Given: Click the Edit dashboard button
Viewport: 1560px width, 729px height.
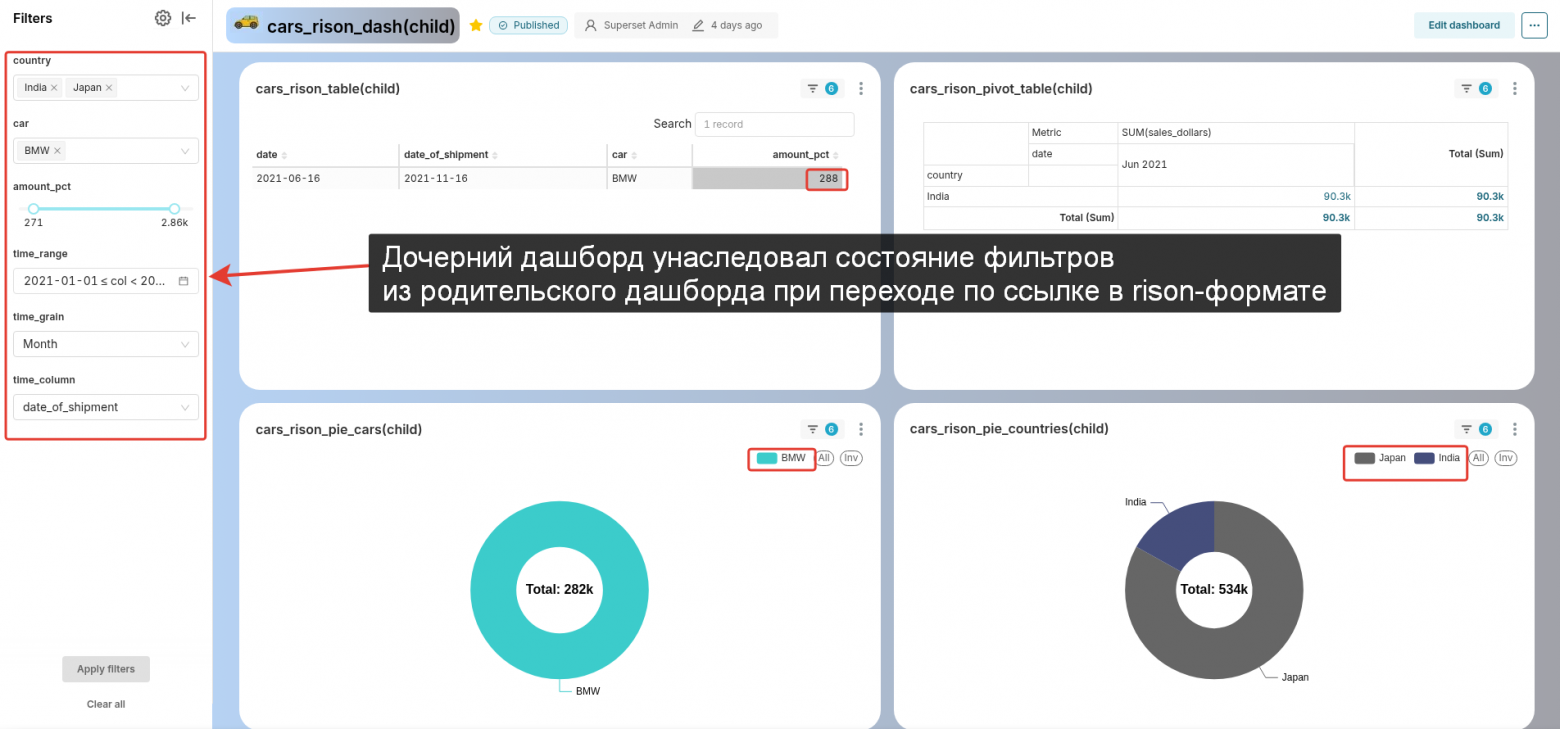Looking at the screenshot, I should click(x=1464, y=24).
